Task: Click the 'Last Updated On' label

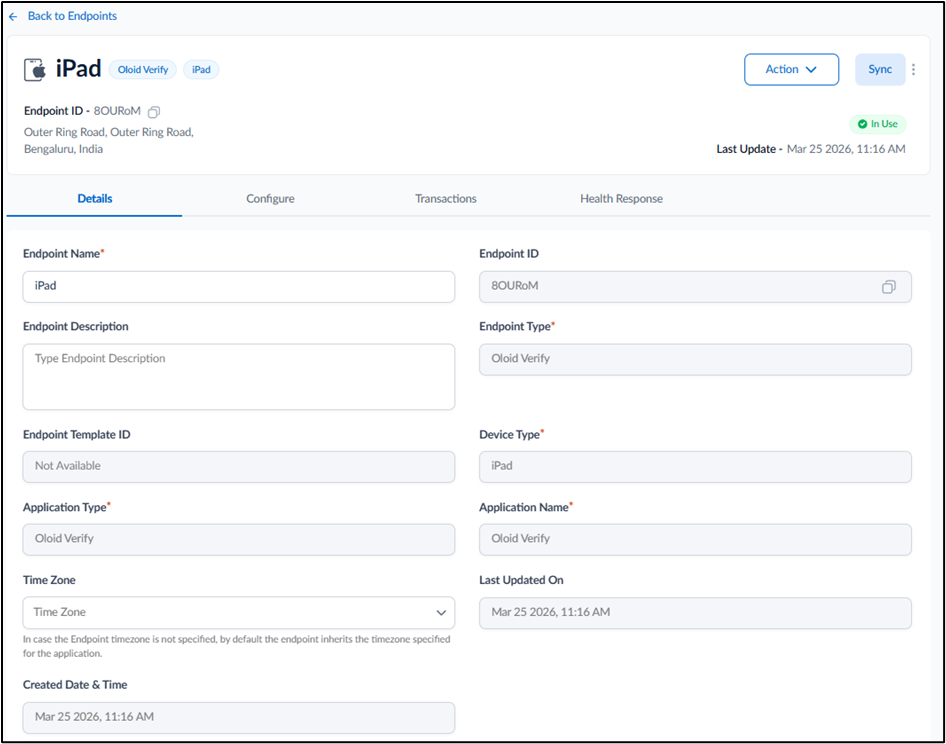Action: 521,580
